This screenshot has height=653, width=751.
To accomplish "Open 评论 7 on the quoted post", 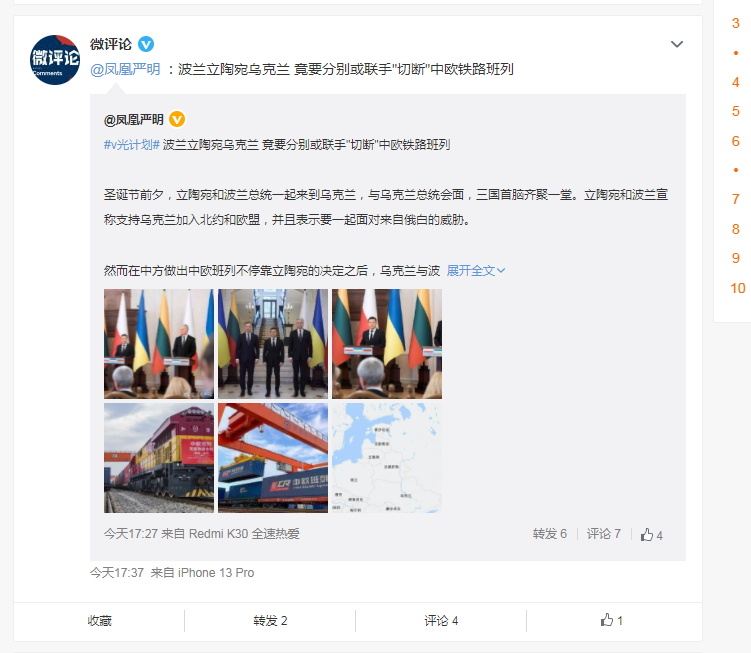I will pyautogui.click(x=603, y=534).
